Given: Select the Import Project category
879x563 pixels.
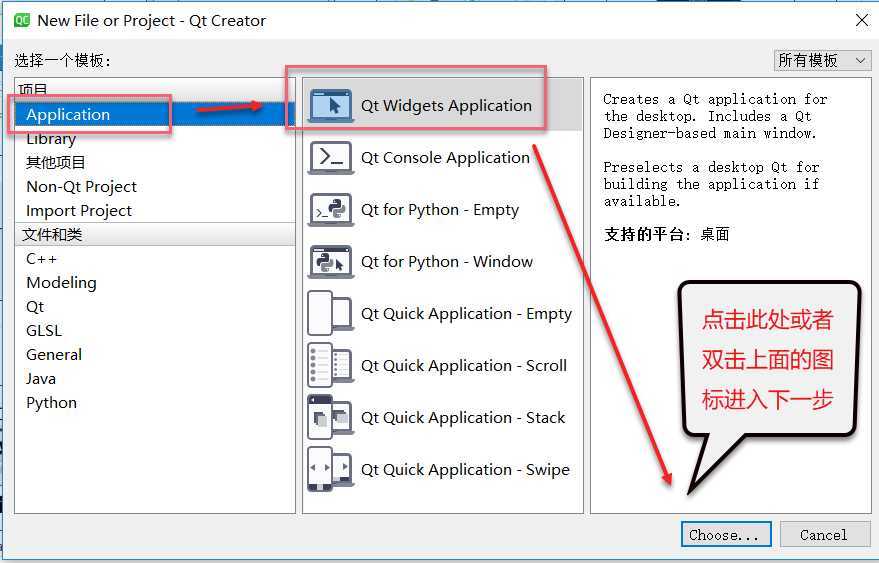Looking at the screenshot, I should pos(155,211).
